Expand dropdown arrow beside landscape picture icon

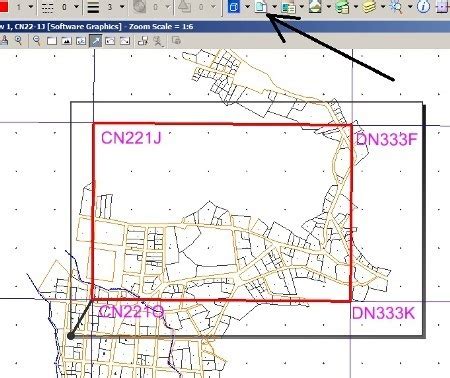click(329, 6)
